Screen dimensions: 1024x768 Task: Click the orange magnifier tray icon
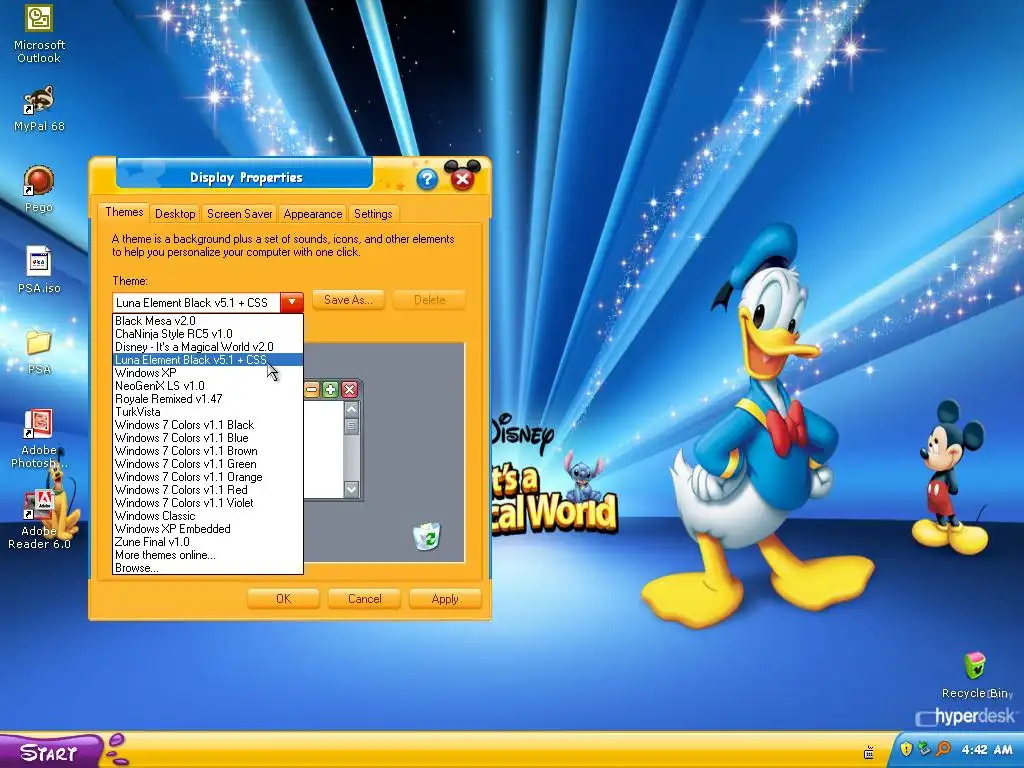(x=944, y=749)
